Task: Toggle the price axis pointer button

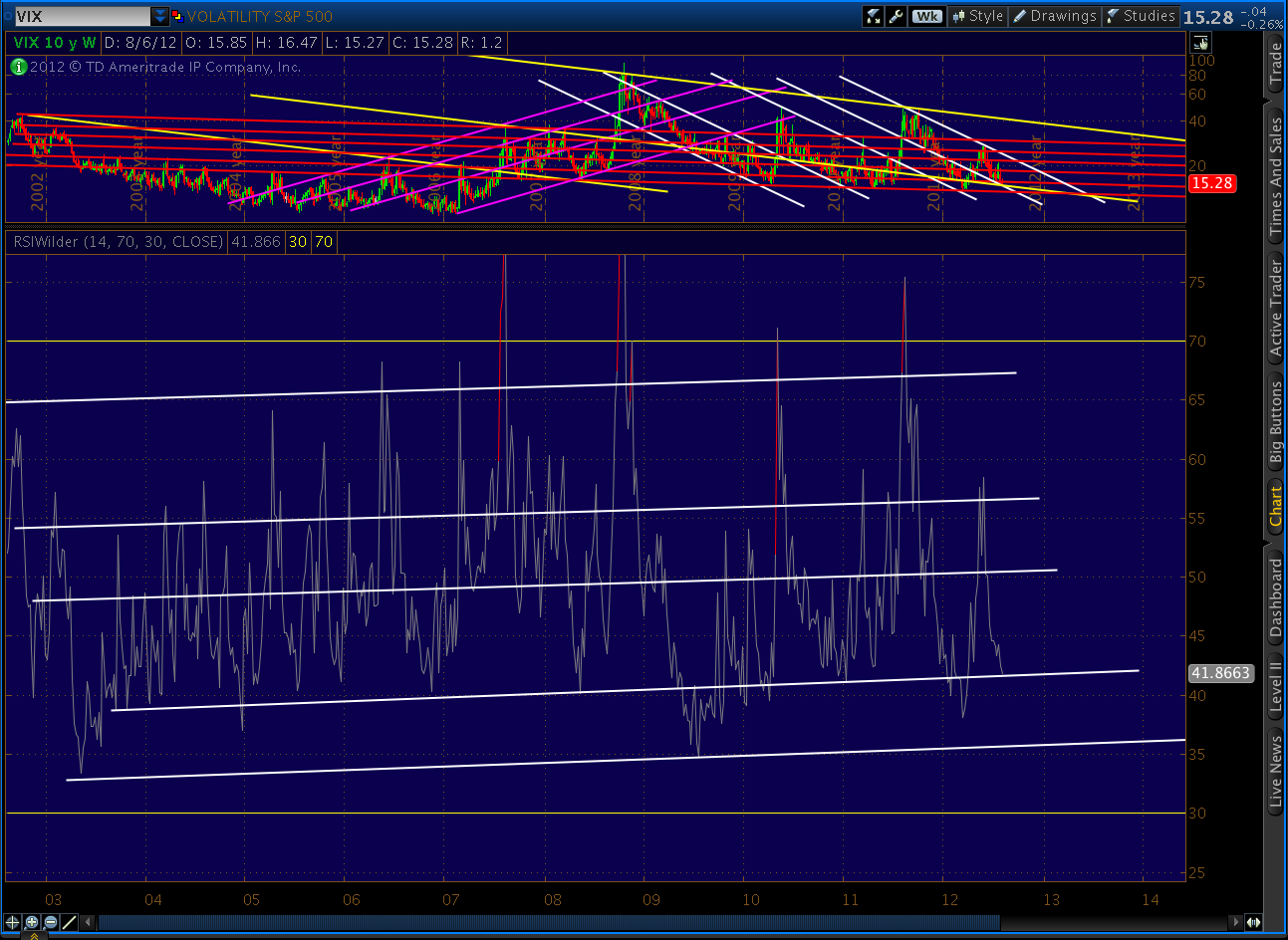Action: [1200, 42]
